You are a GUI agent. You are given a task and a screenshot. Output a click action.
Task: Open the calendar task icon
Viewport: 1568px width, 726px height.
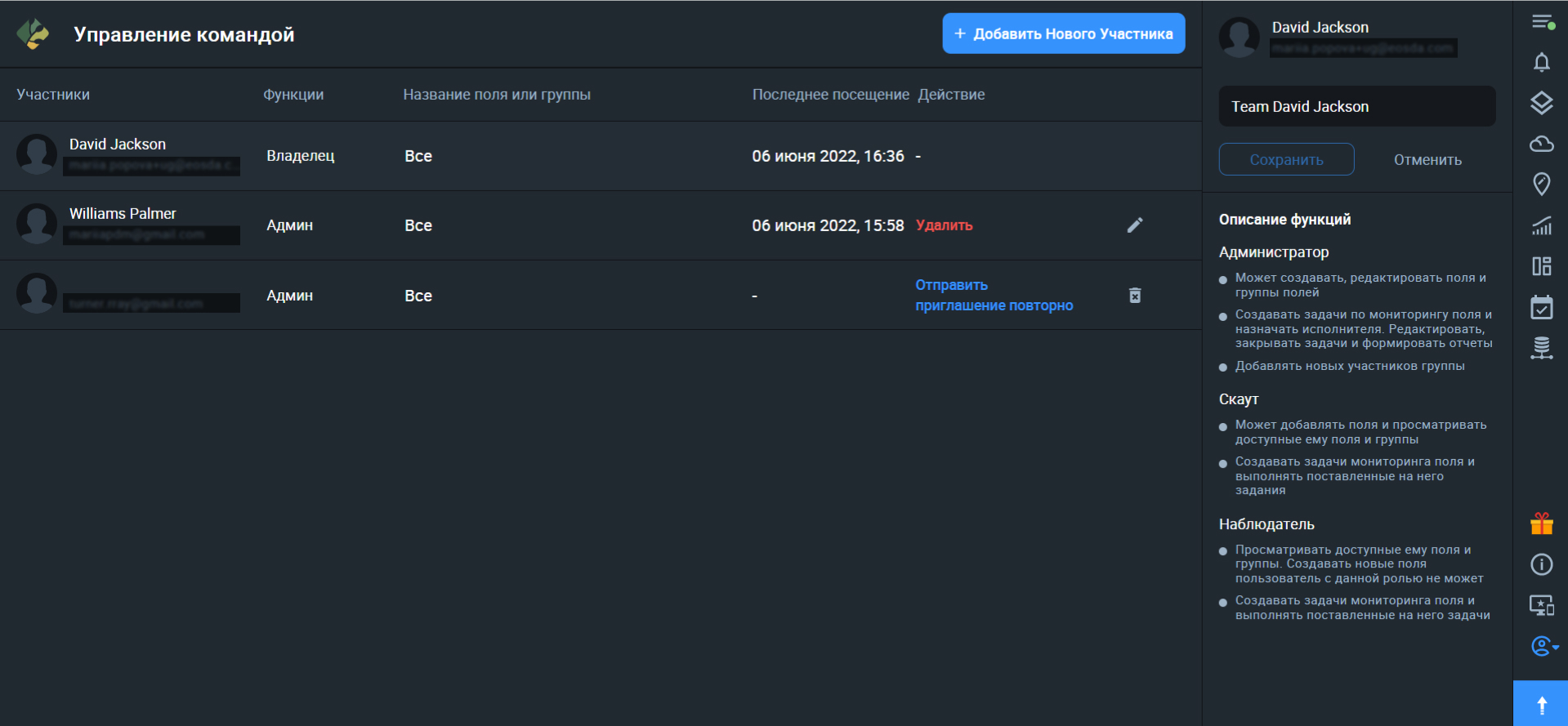(x=1541, y=307)
